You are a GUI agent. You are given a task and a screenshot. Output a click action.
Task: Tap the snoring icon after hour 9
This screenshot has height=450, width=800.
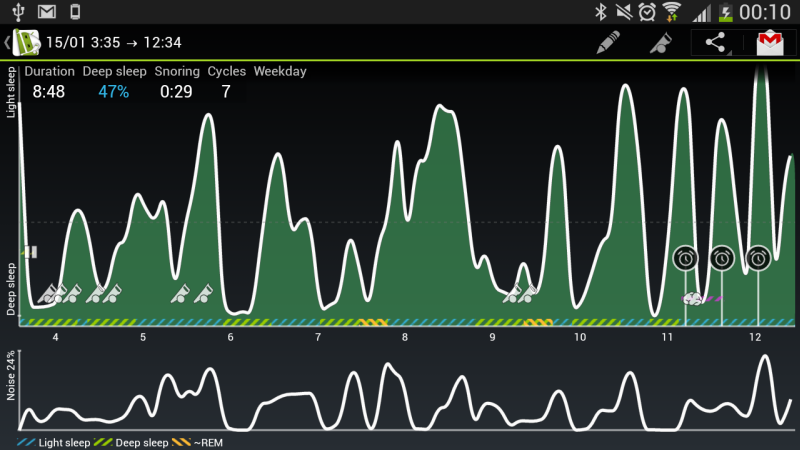coord(522,292)
